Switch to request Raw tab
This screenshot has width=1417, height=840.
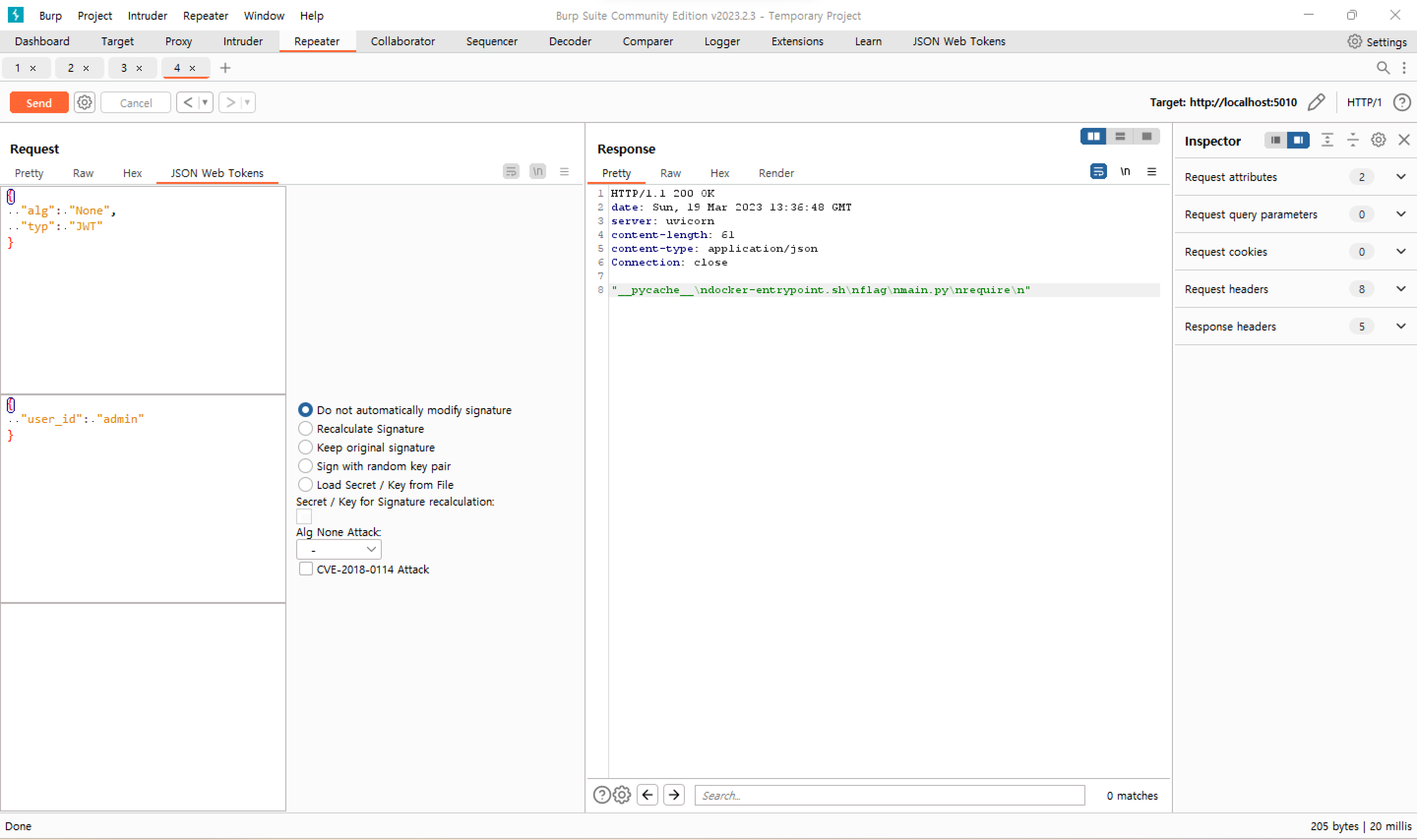[83, 173]
